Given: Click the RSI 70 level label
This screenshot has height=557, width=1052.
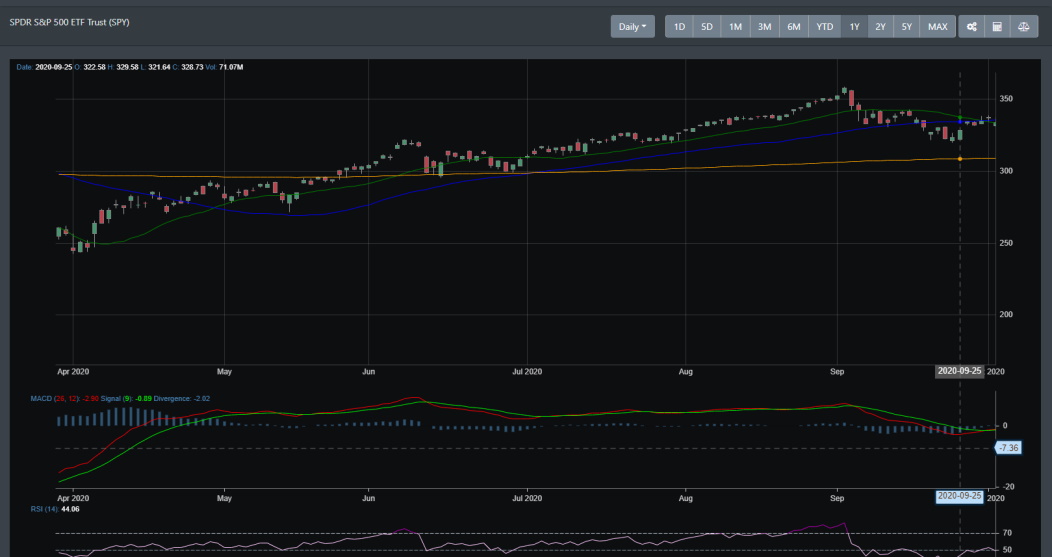Looking at the screenshot, I should (1007, 534).
